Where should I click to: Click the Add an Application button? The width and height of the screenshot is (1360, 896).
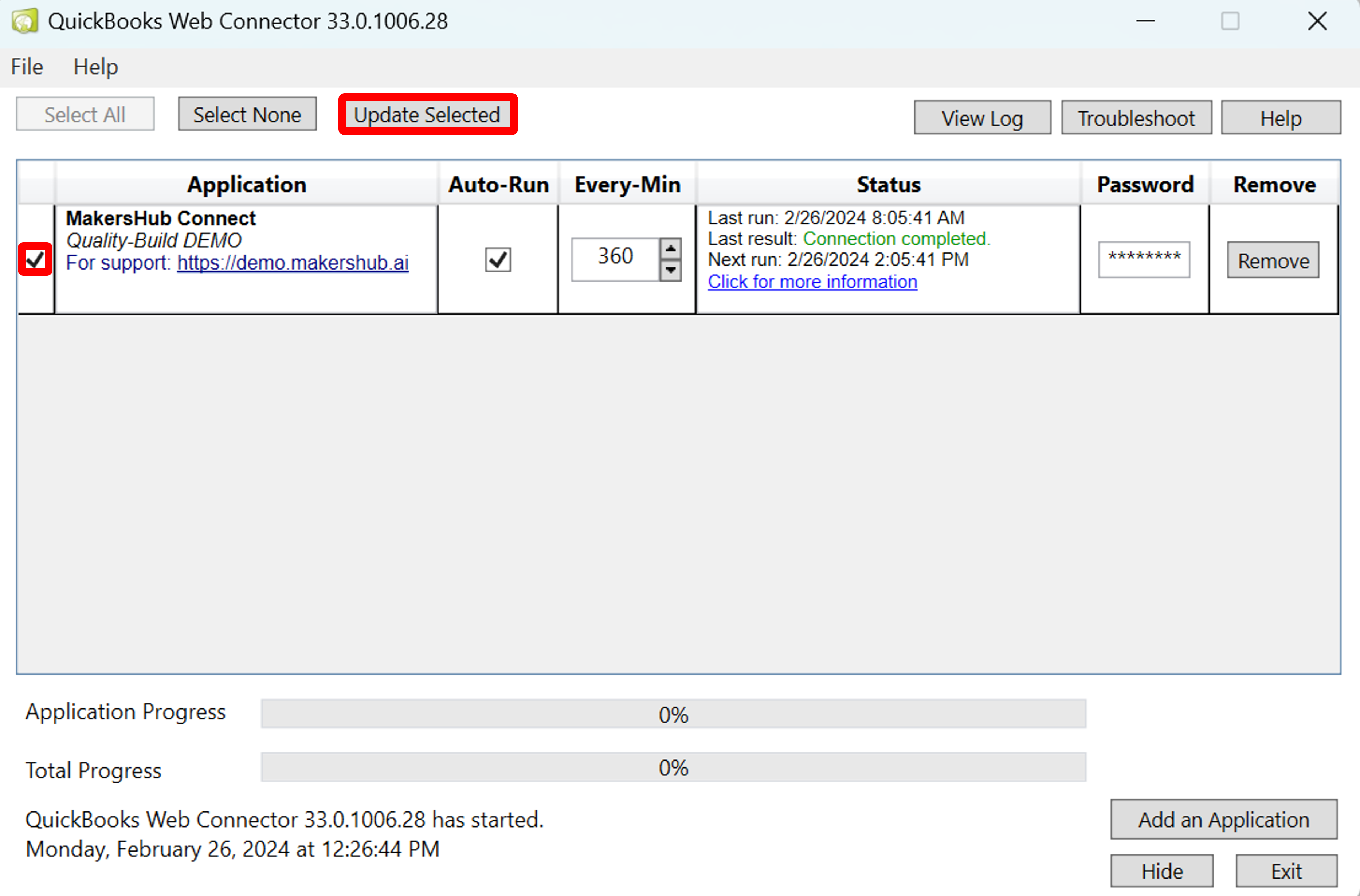click(1223, 819)
